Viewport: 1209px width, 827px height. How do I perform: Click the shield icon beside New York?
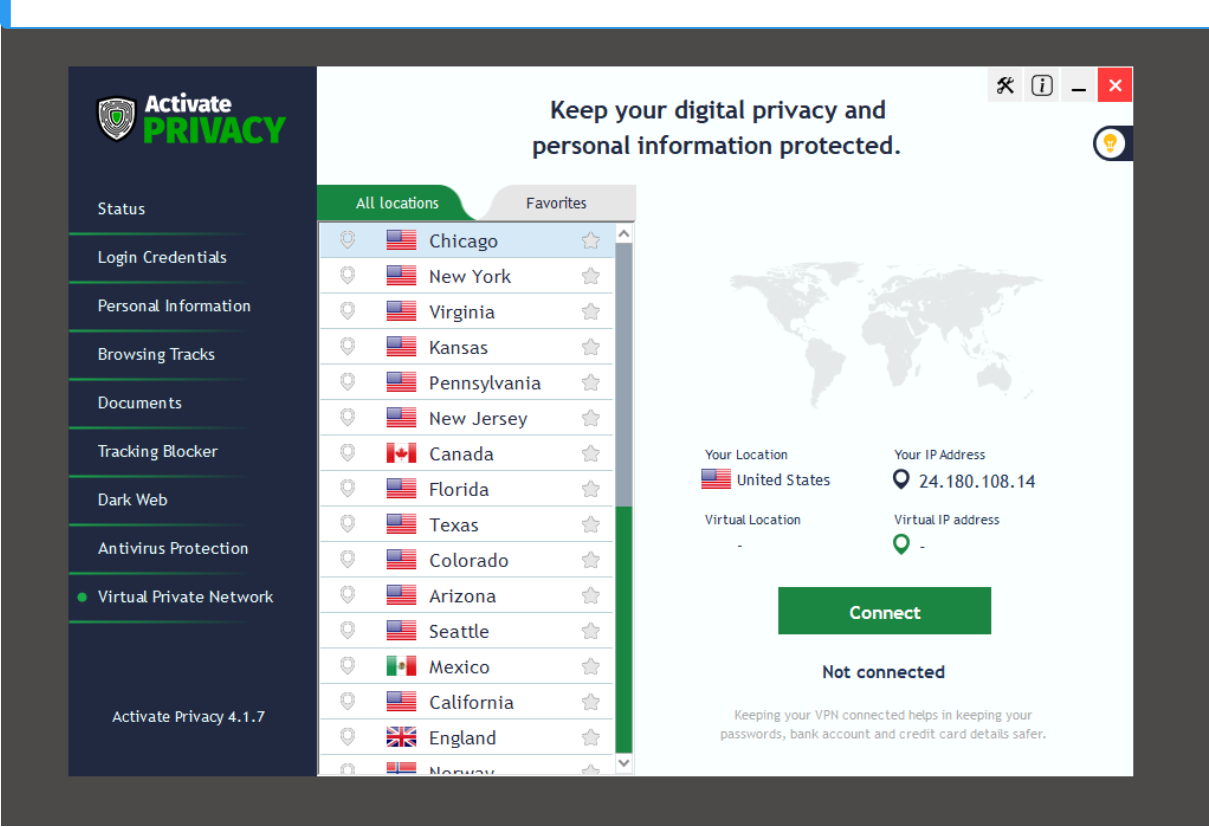[x=348, y=276]
